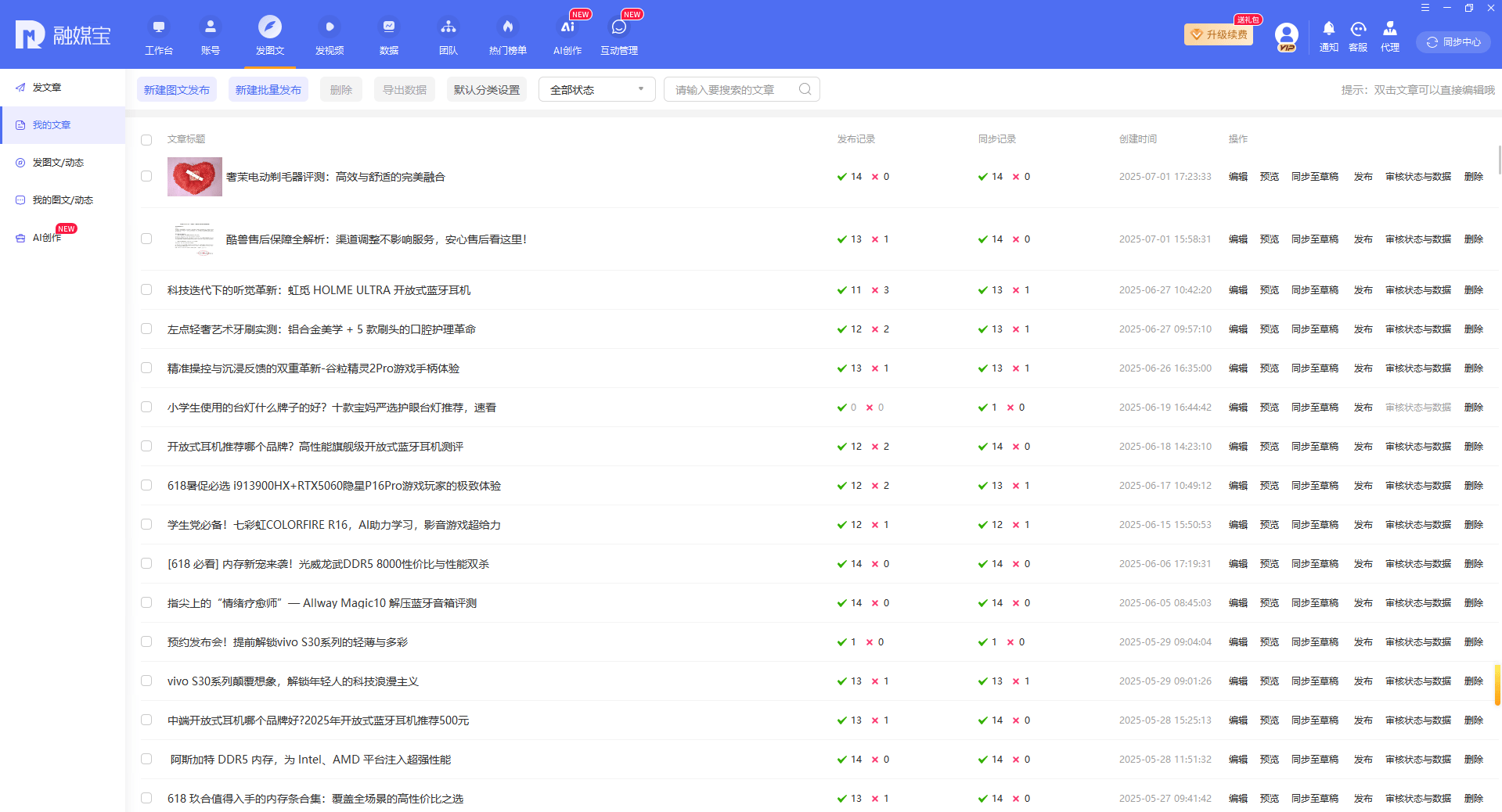Image resolution: width=1502 pixels, height=812 pixels.
Task: Click 我的文章 document icon in sidebar
Action: (x=20, y=125)
